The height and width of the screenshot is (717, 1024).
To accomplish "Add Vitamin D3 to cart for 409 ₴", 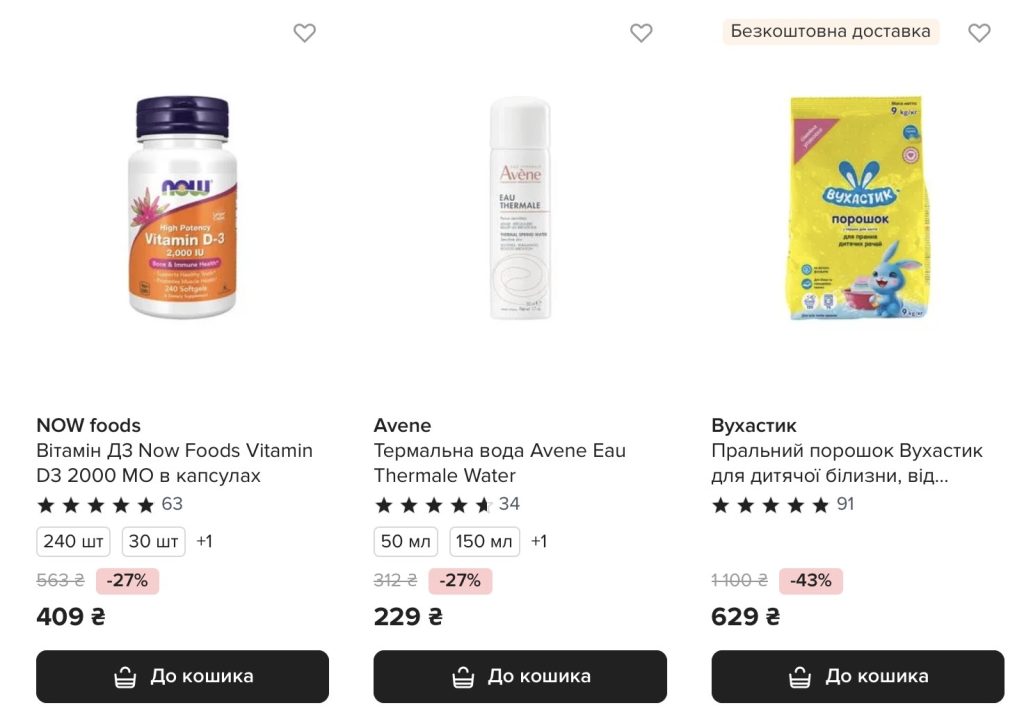I will coord(182,677).
